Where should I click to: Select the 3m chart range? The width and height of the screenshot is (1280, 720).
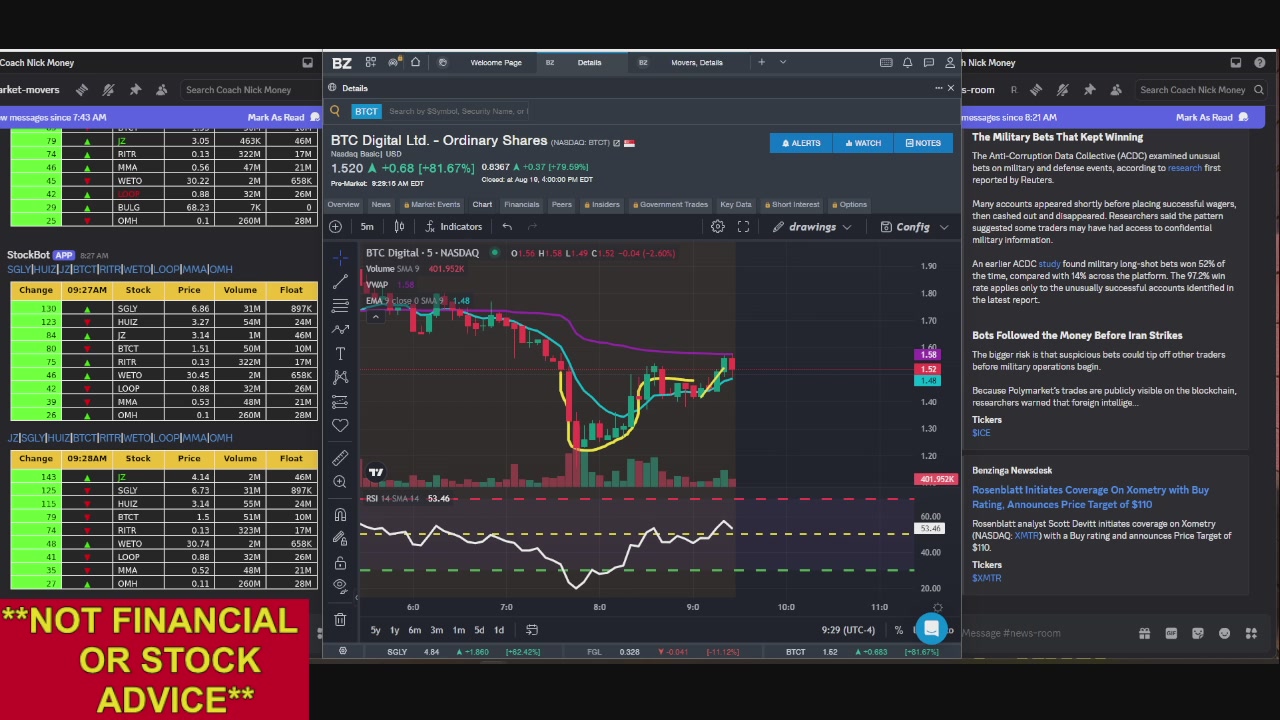pos(436,630)
